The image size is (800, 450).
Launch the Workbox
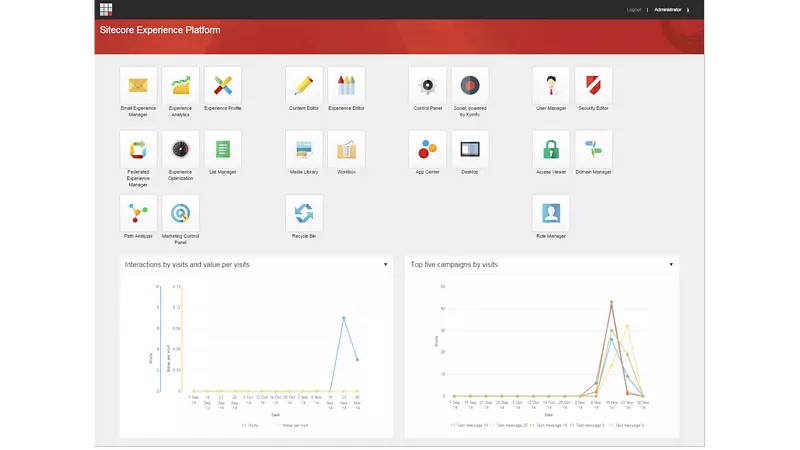coord(346,149)
